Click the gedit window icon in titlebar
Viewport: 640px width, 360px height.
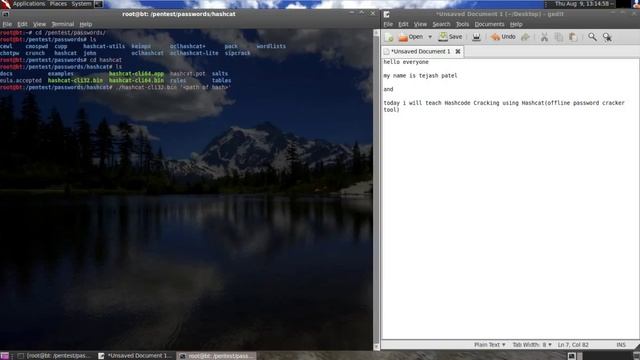pos(387,14)
